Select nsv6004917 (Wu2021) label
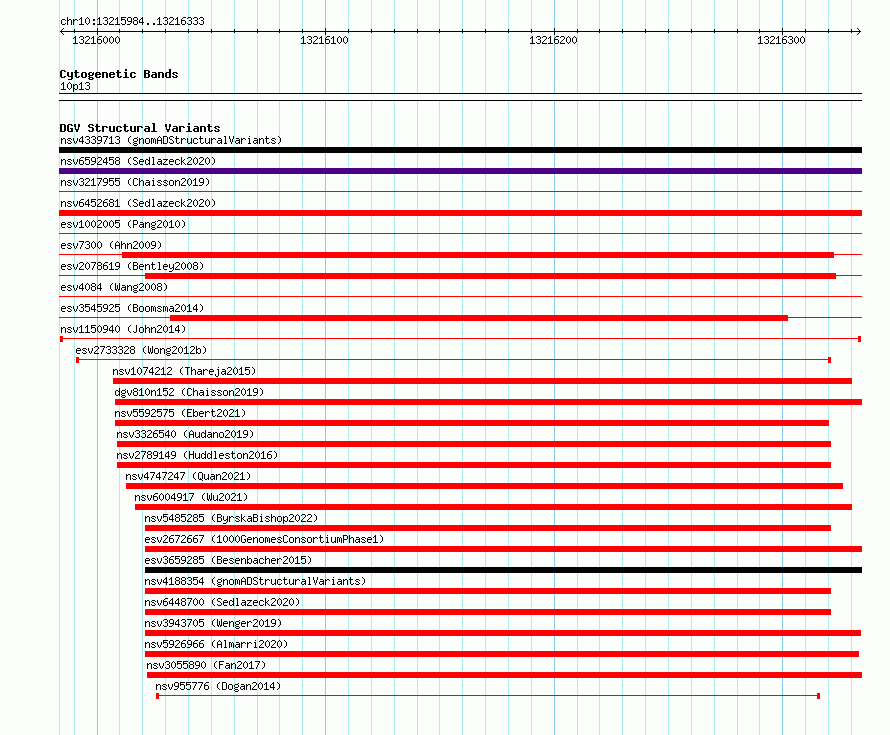 (191, 497)
